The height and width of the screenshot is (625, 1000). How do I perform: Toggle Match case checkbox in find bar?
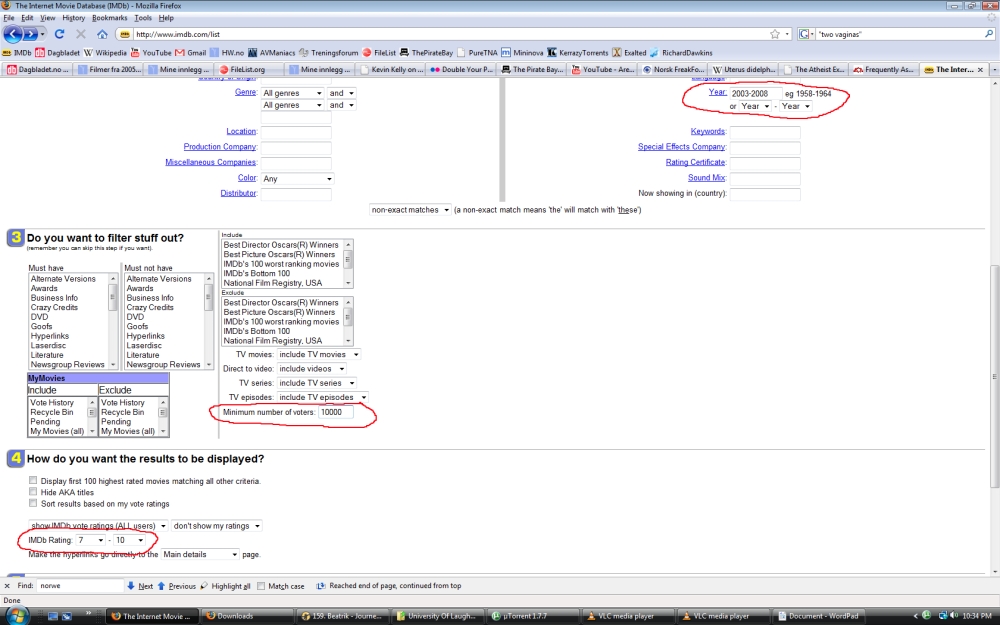(261, 585)
